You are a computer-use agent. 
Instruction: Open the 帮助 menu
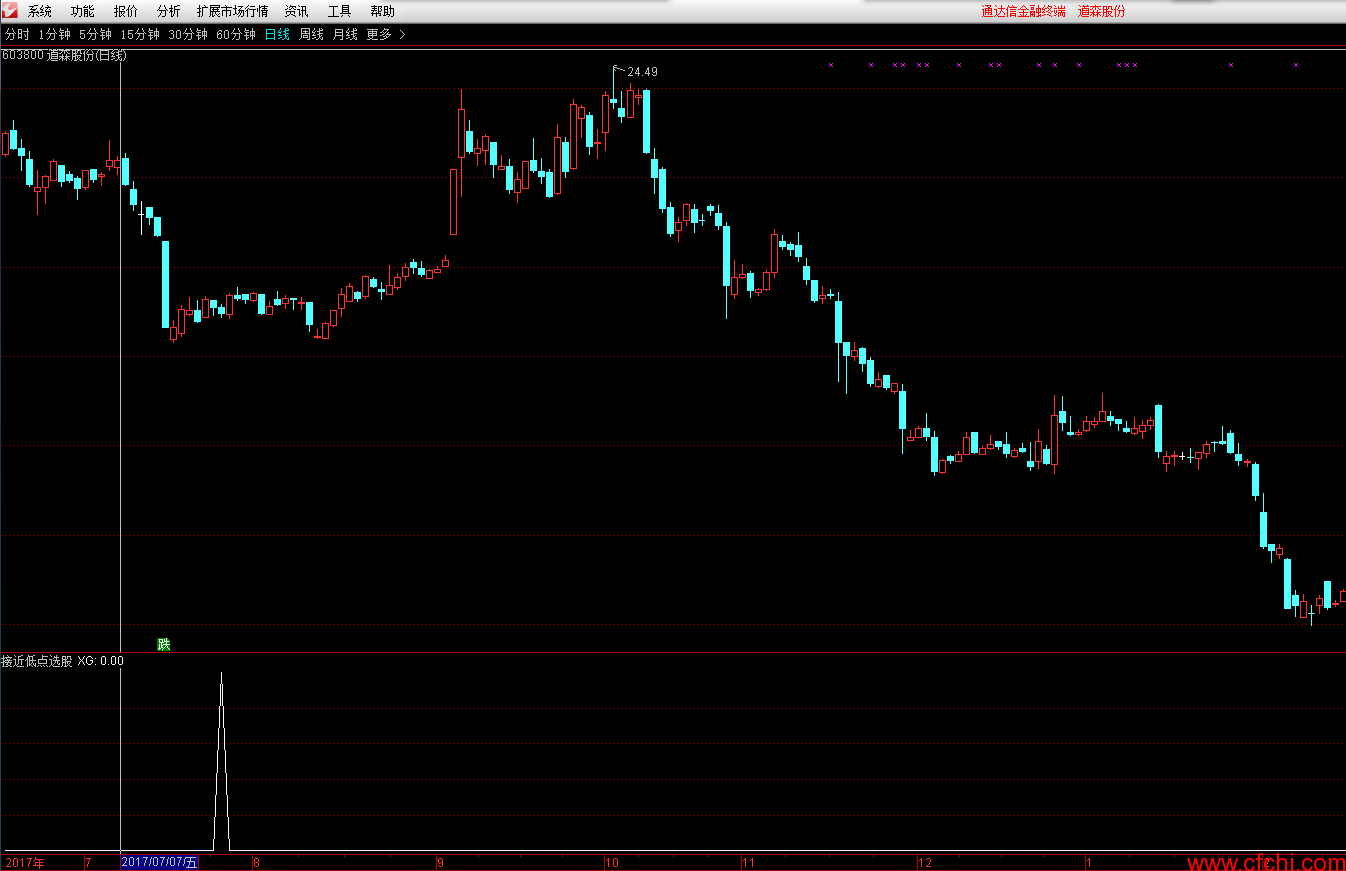click(x=383, y=12)
